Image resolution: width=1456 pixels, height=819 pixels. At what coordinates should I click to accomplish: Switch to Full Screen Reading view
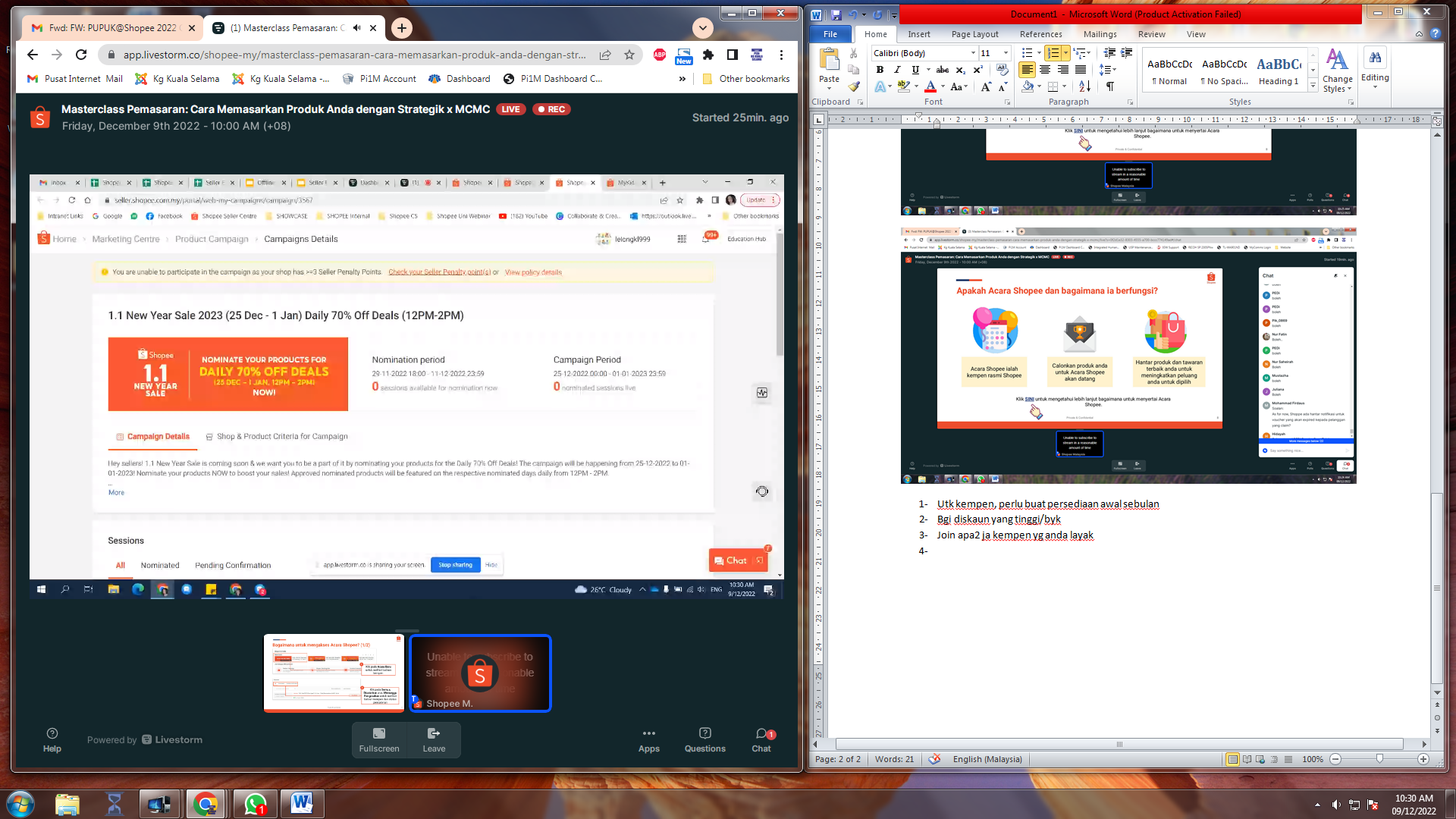1247,759
